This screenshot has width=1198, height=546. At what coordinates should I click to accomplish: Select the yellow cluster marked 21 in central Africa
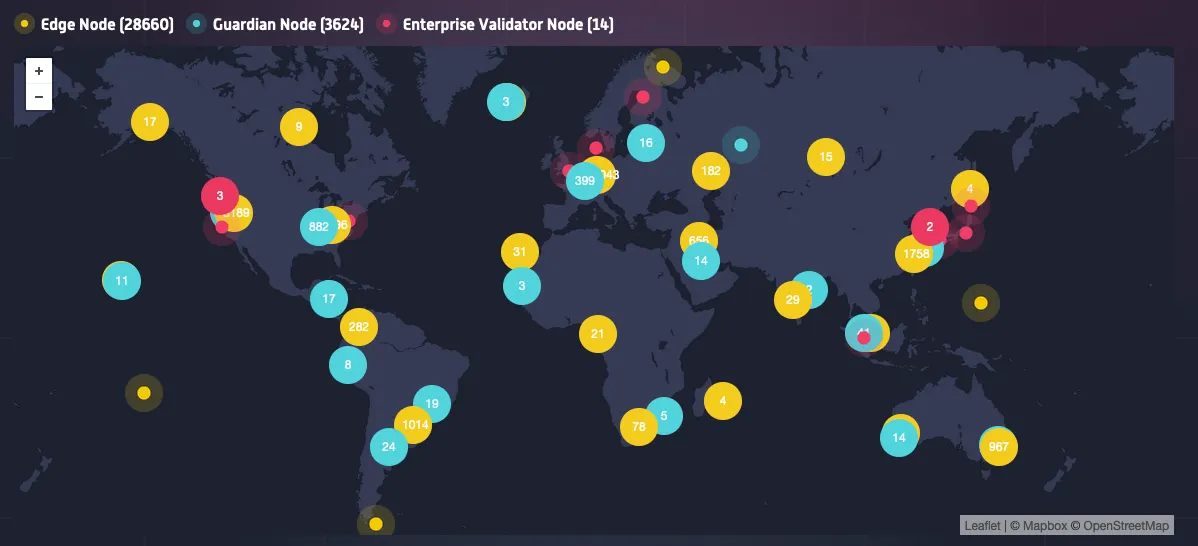click(x=597, y=334)
